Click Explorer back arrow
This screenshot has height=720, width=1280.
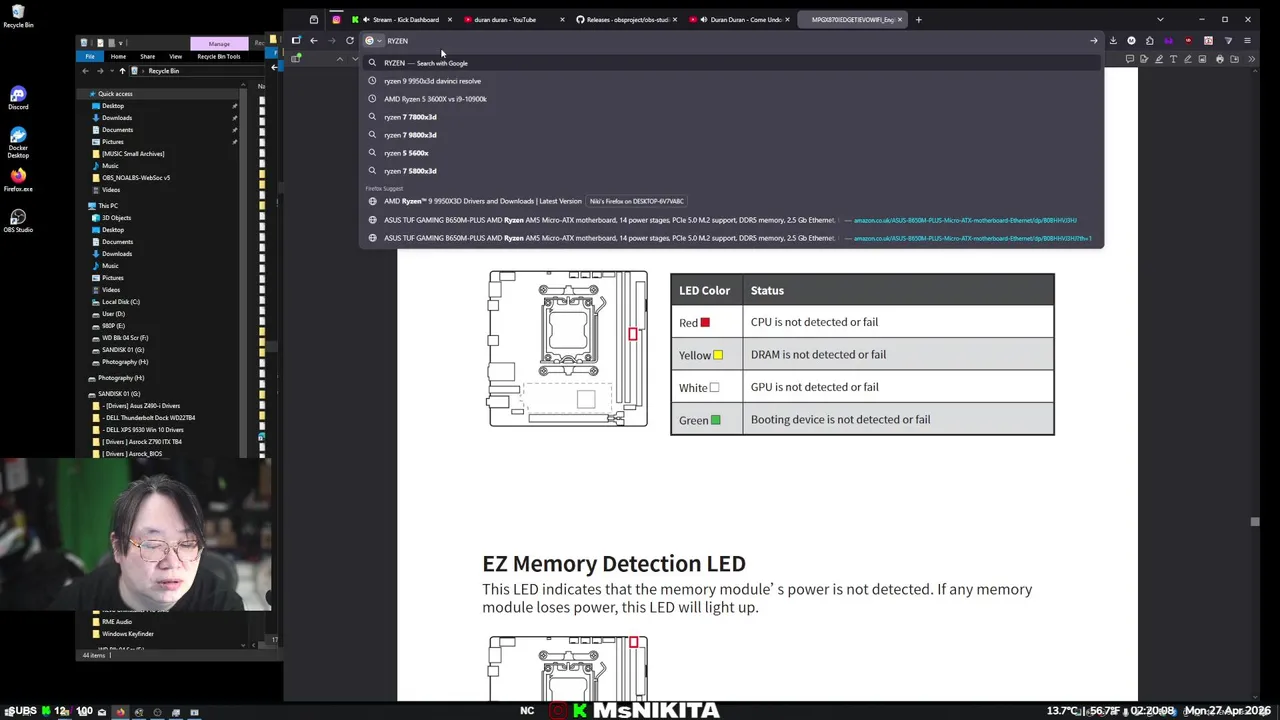click(x=87, y=71)
